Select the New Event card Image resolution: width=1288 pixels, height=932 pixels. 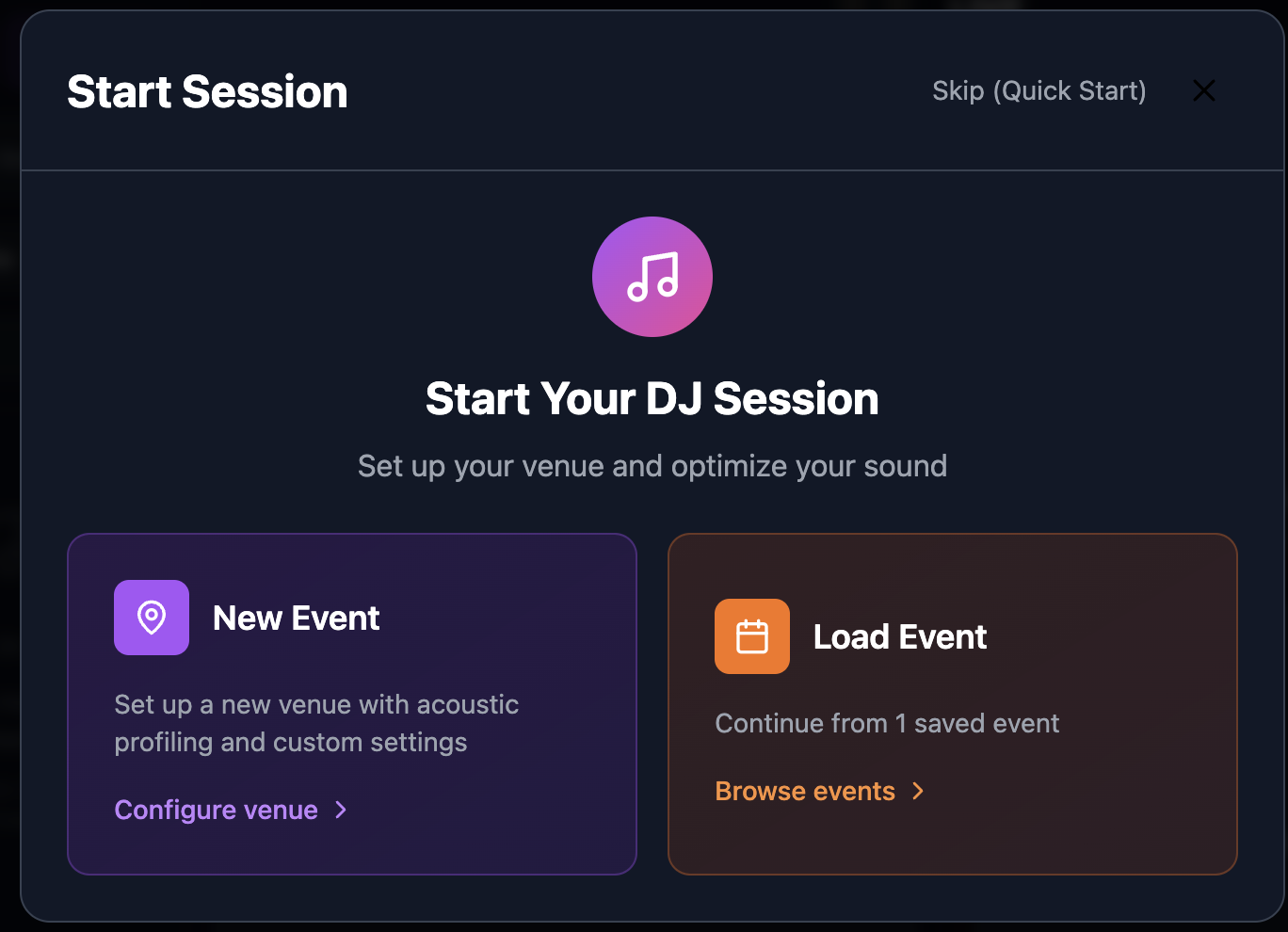[351, 703]
